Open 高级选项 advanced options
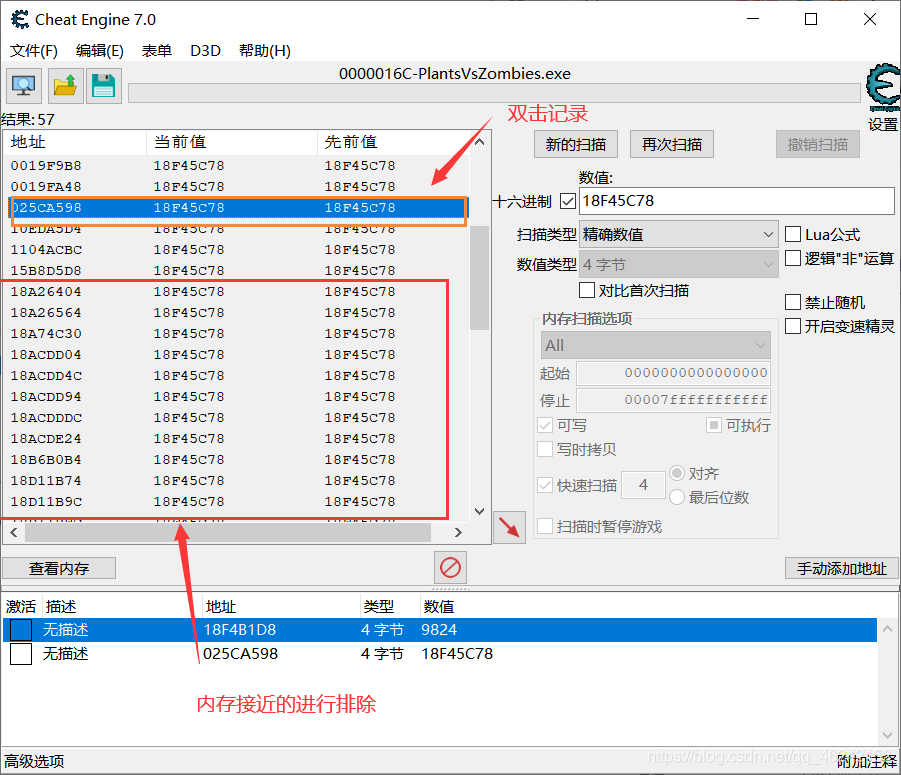This screenshot has width=901, height=775. (x=34, y=761)
